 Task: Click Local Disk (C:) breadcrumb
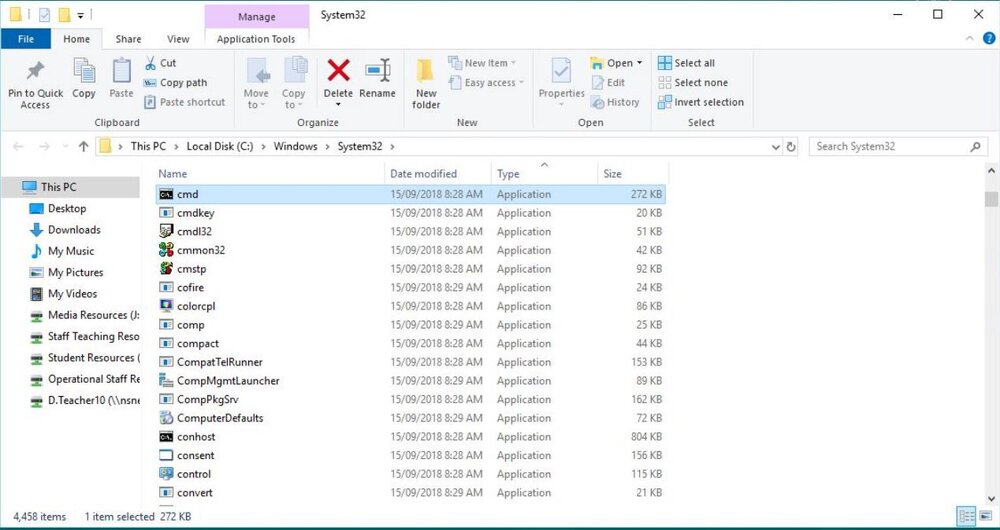(219, 146)
